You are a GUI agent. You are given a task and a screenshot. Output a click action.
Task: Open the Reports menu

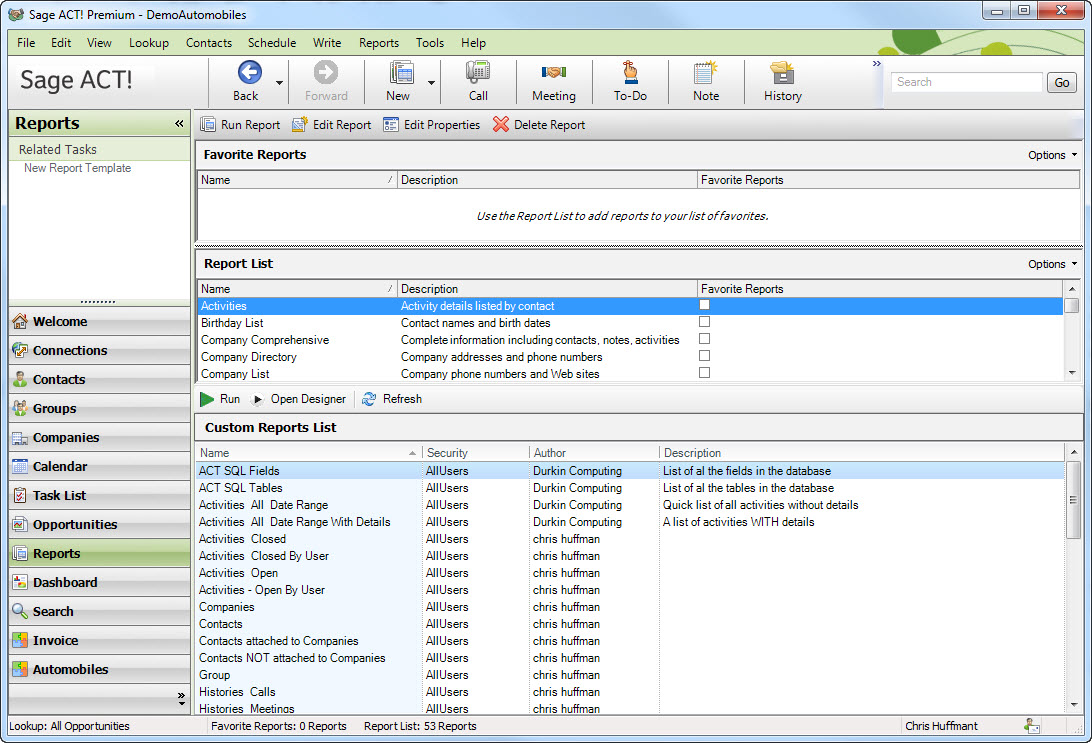(379, 42)
